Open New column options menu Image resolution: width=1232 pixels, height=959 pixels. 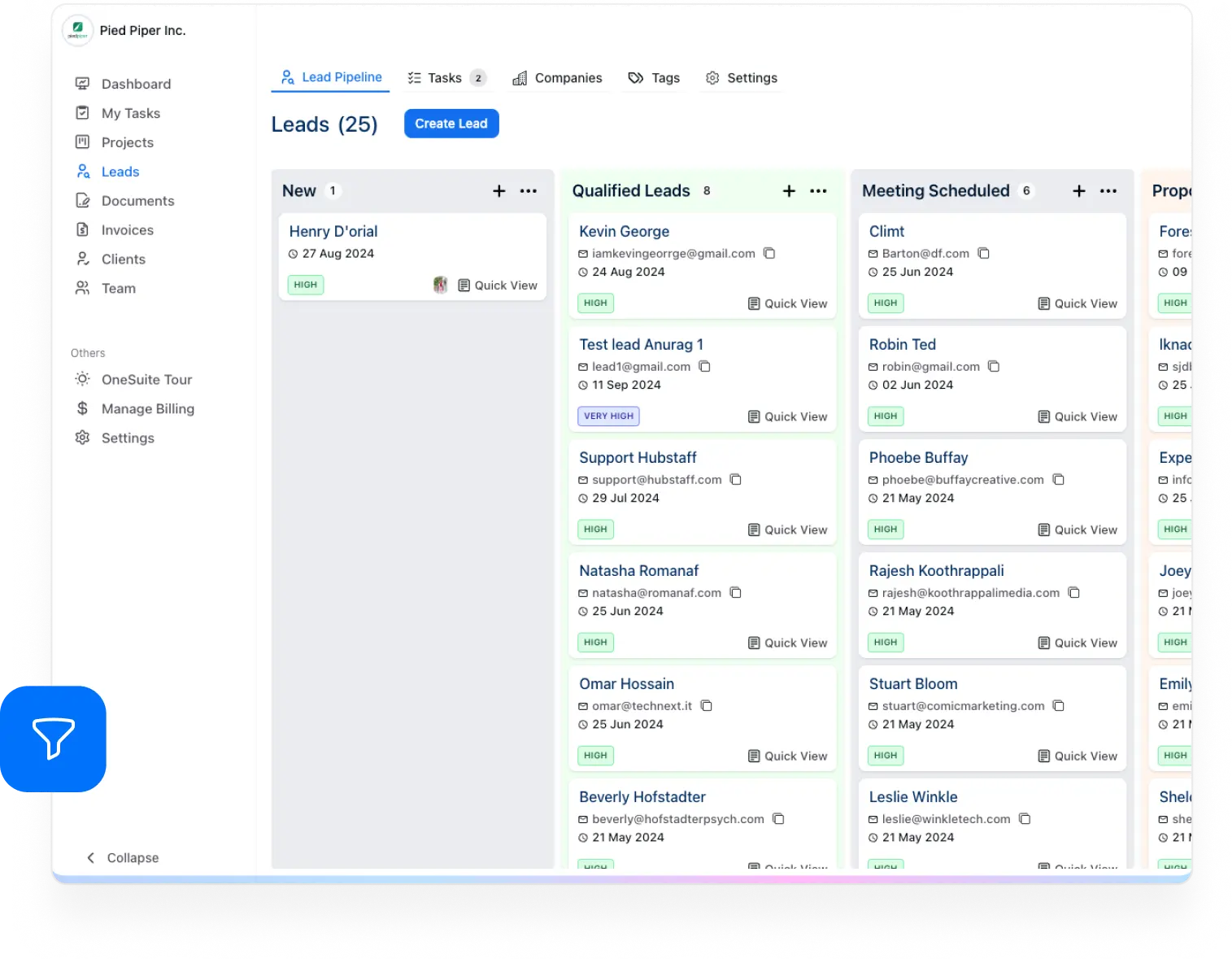tap(529, 191)
